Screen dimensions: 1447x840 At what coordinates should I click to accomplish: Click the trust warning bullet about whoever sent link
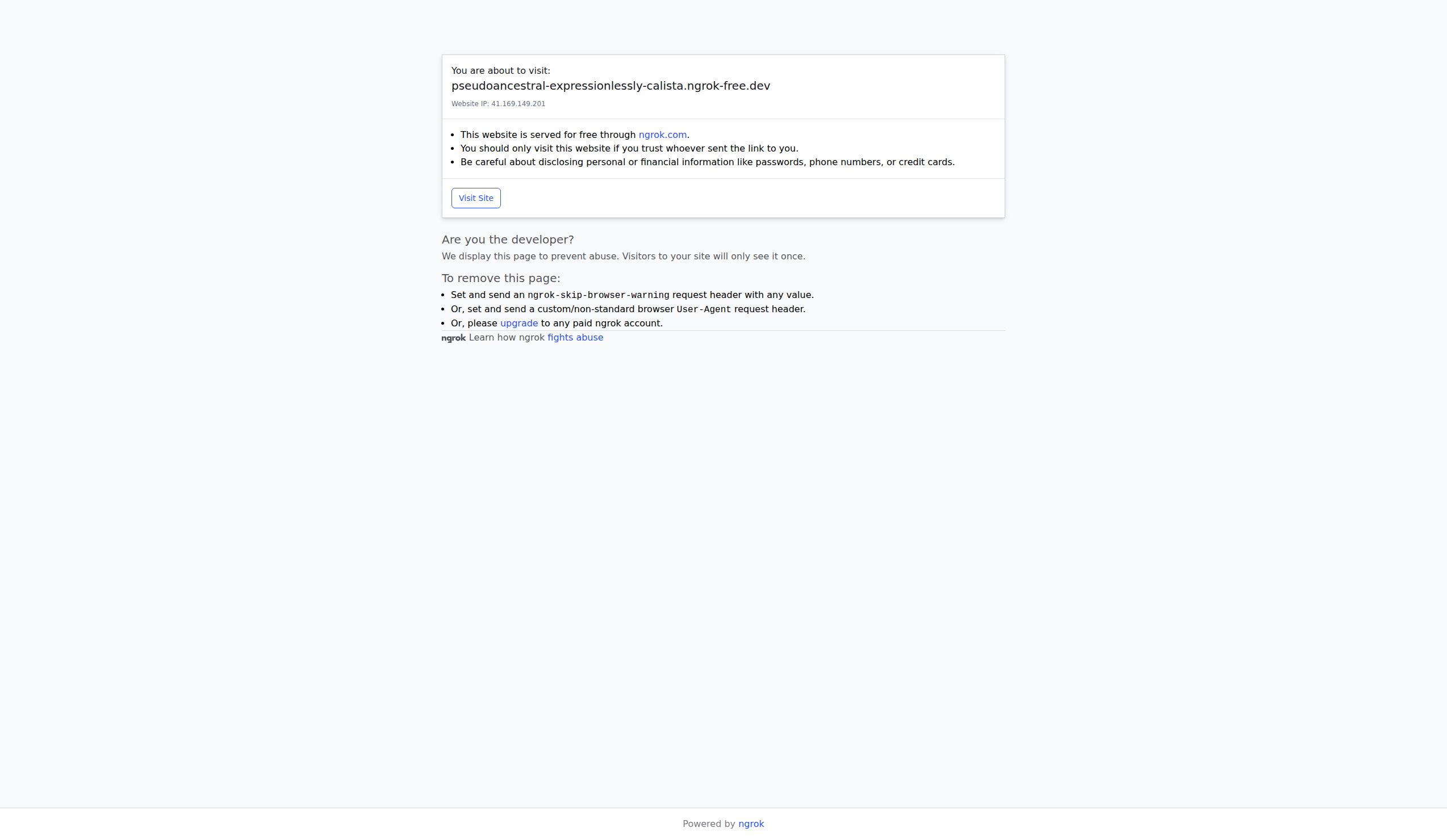[x=629, y=149]
